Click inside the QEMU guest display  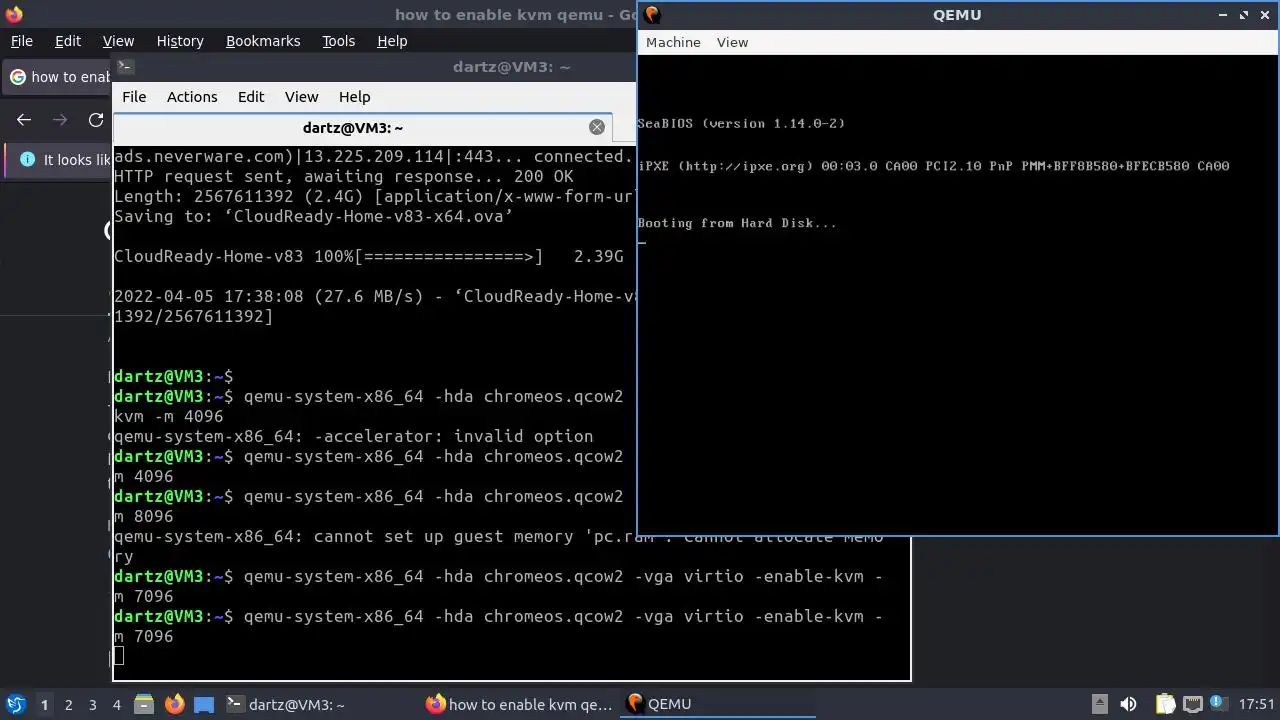point(958,294)
